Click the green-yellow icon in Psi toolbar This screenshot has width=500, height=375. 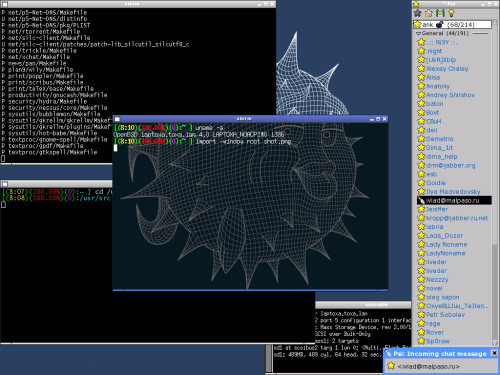pos(440,13)
